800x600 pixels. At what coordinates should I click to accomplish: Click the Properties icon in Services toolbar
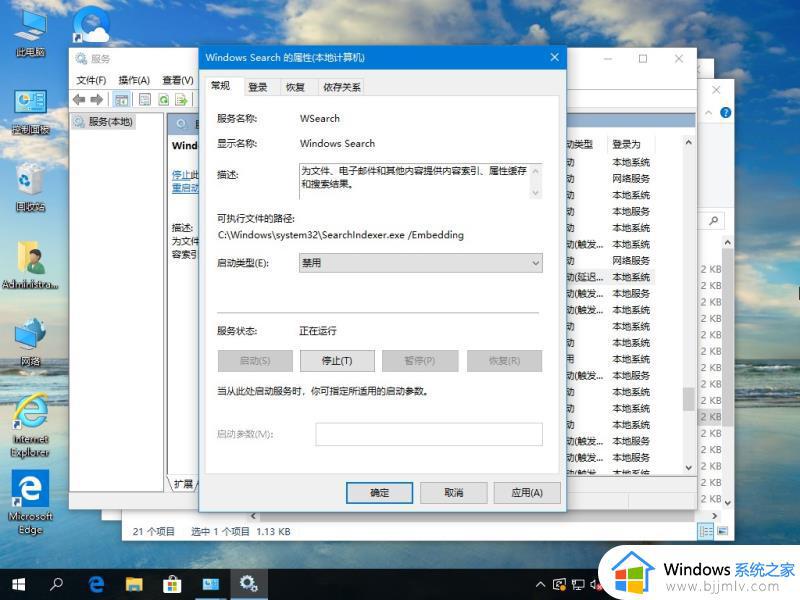click(x=145, y=99)
